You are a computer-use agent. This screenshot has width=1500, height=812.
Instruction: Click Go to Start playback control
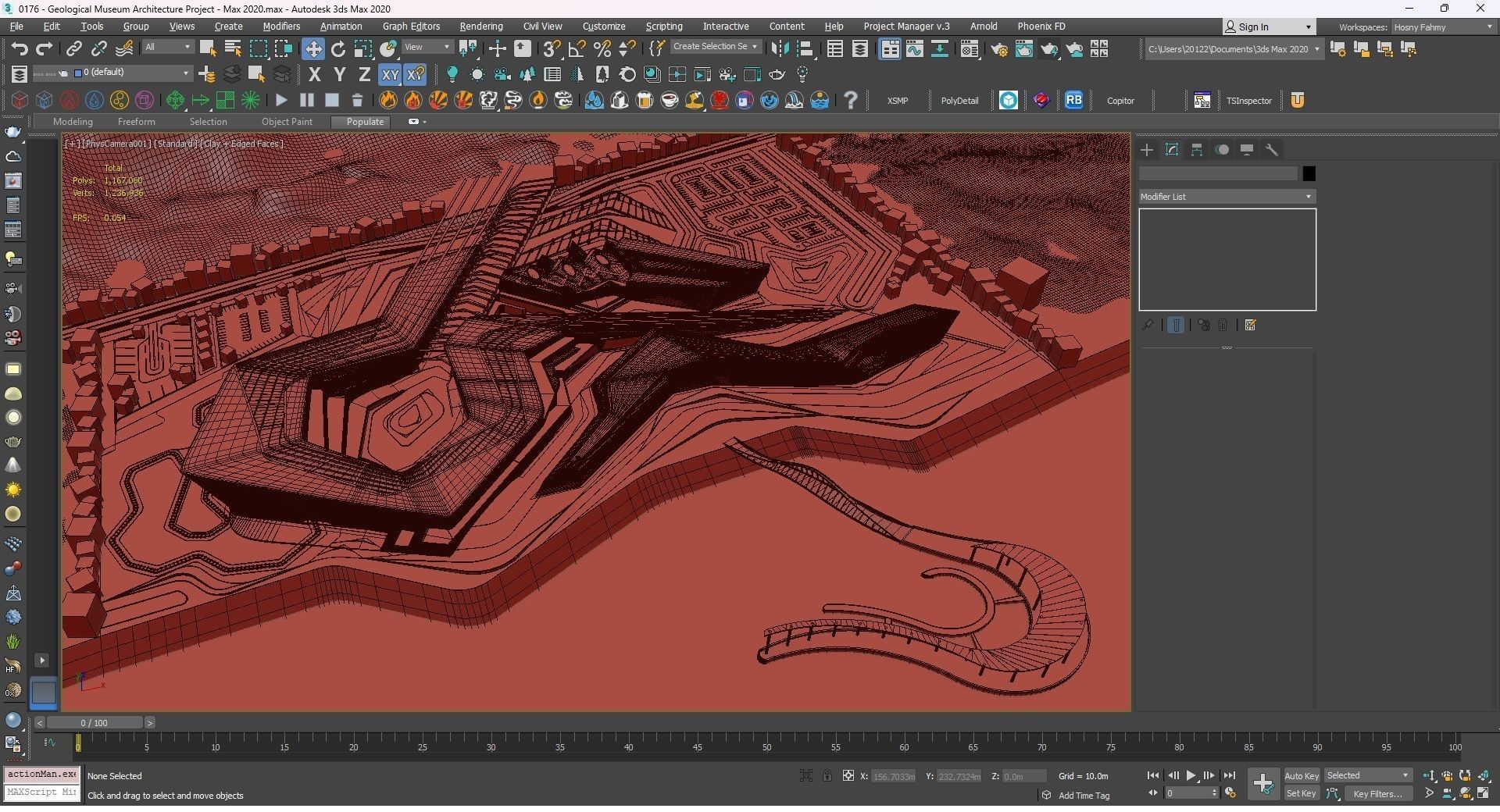tap(1152, 776)
